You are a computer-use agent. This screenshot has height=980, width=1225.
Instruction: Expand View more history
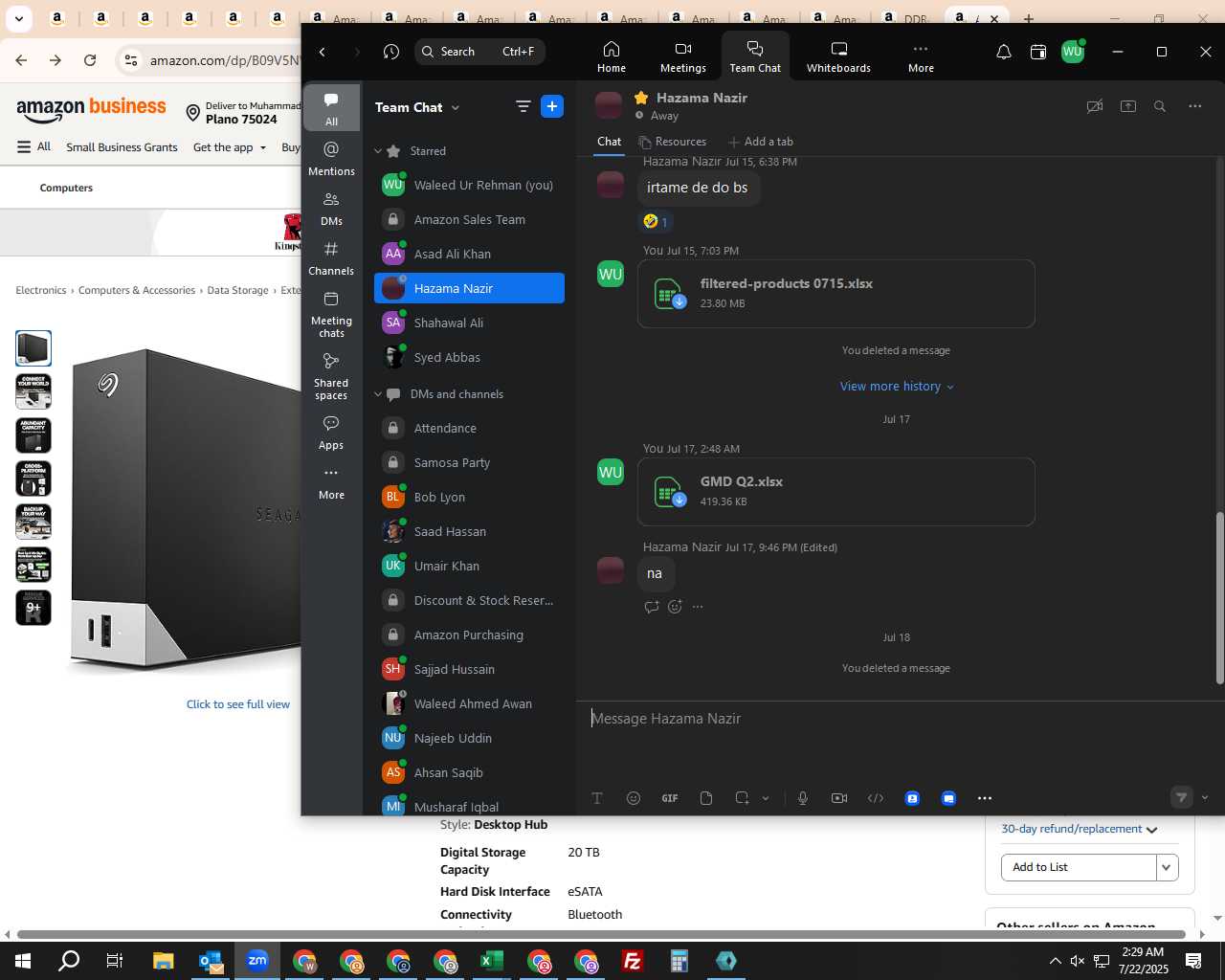[897, 387]
